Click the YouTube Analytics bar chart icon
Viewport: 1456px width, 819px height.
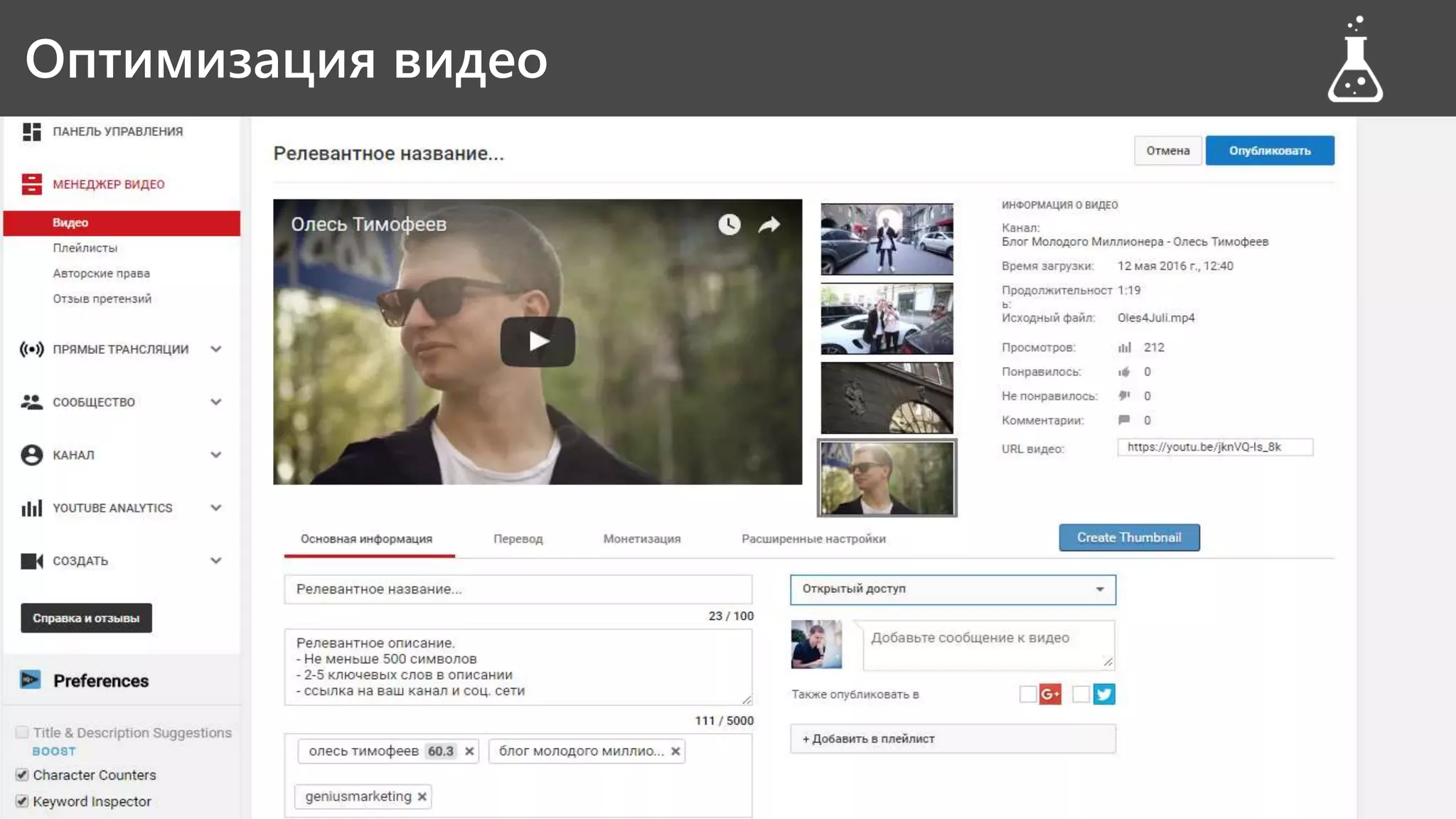coord(31,508)
